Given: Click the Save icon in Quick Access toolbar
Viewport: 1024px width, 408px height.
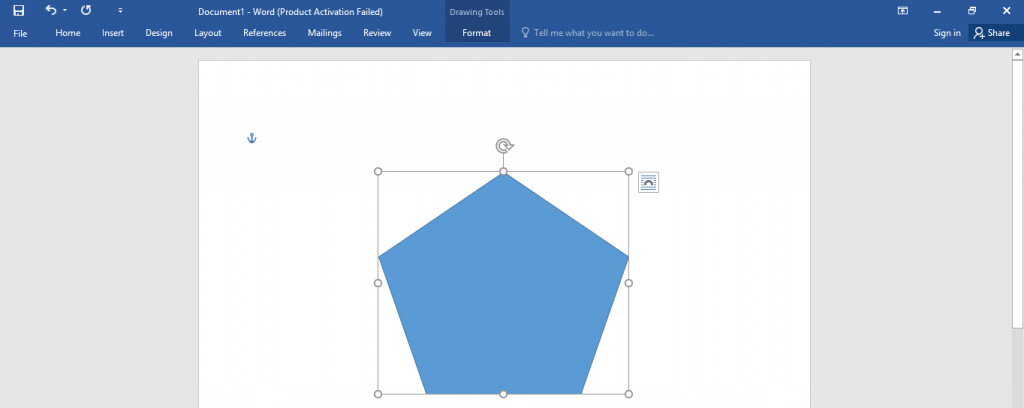Looking at the screenshot, I should [19, 10].
